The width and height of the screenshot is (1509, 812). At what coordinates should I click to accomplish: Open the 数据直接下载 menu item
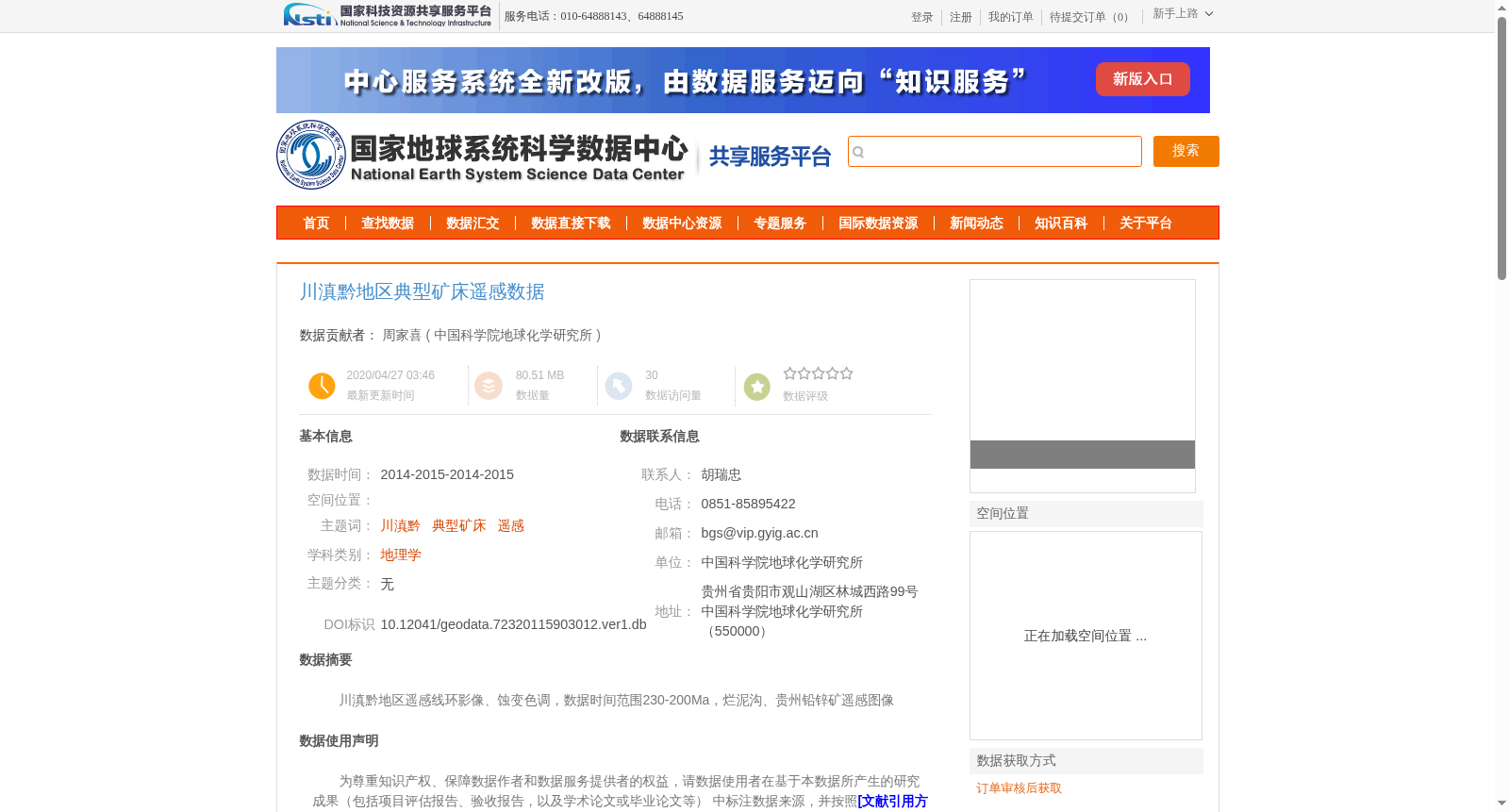pyautogui.click(x=571, y=224)
